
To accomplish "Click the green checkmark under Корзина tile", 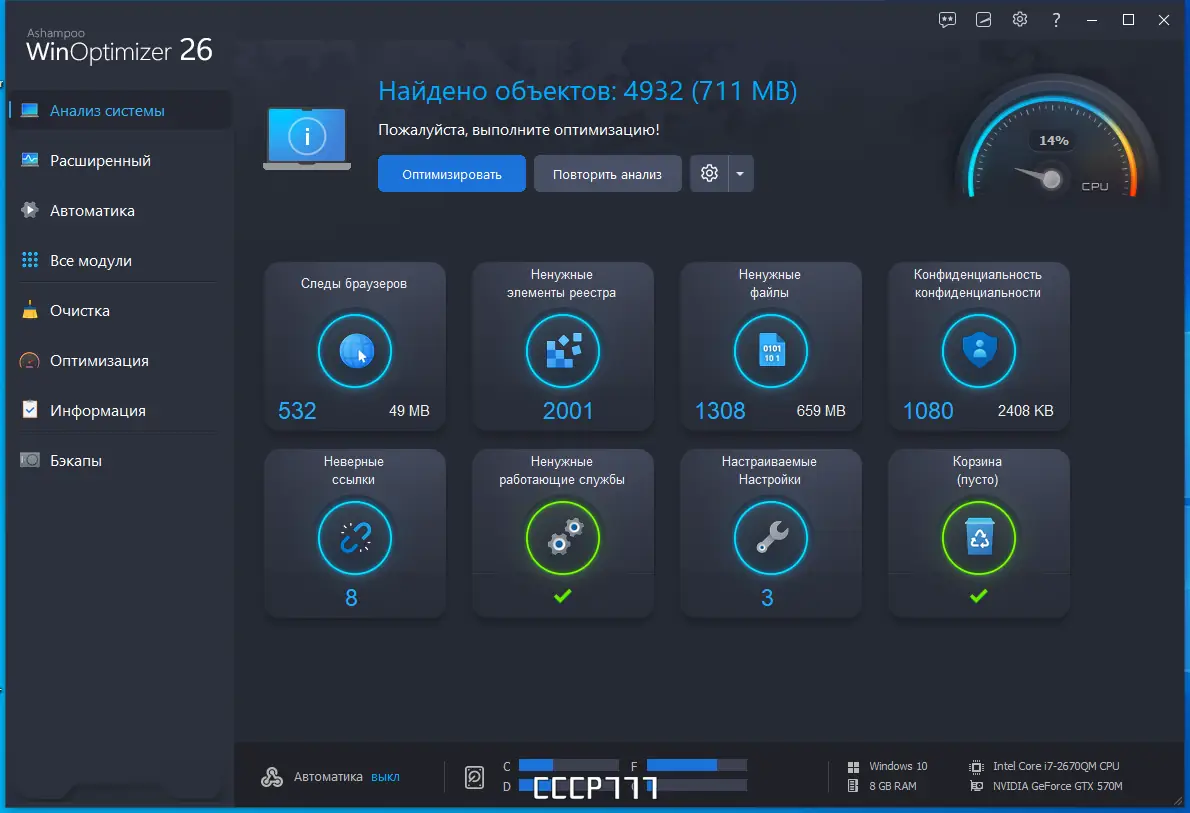I will point(978,597).
